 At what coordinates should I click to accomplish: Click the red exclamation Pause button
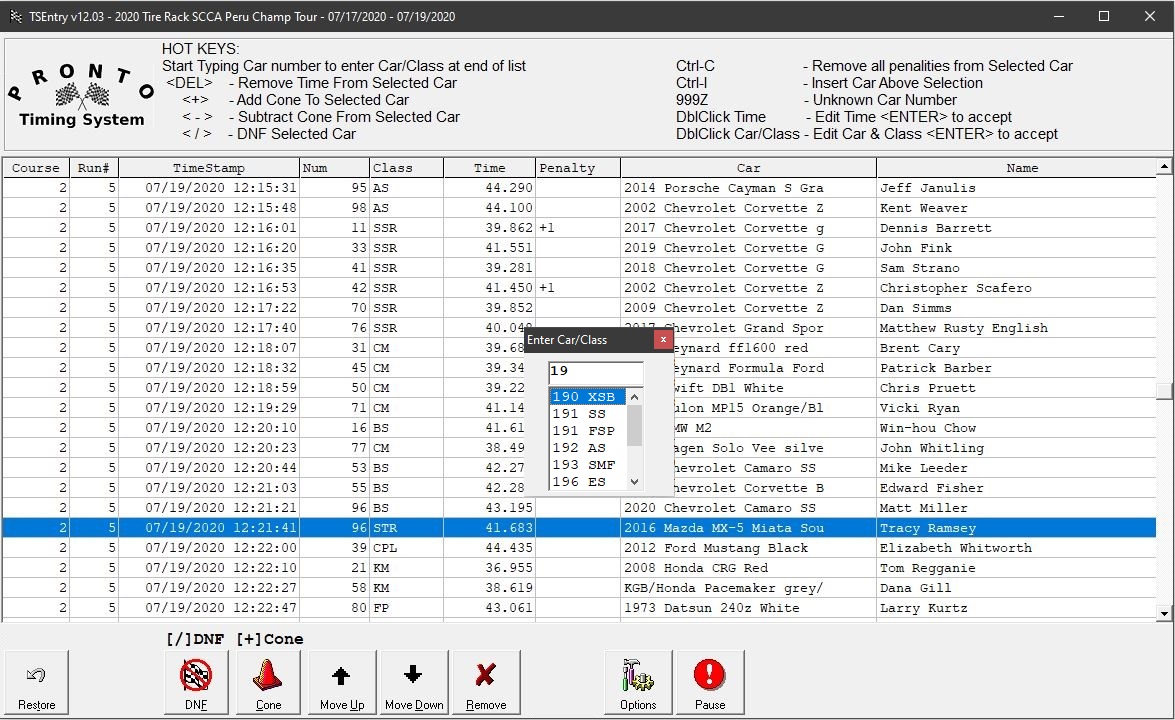(710, 682)
